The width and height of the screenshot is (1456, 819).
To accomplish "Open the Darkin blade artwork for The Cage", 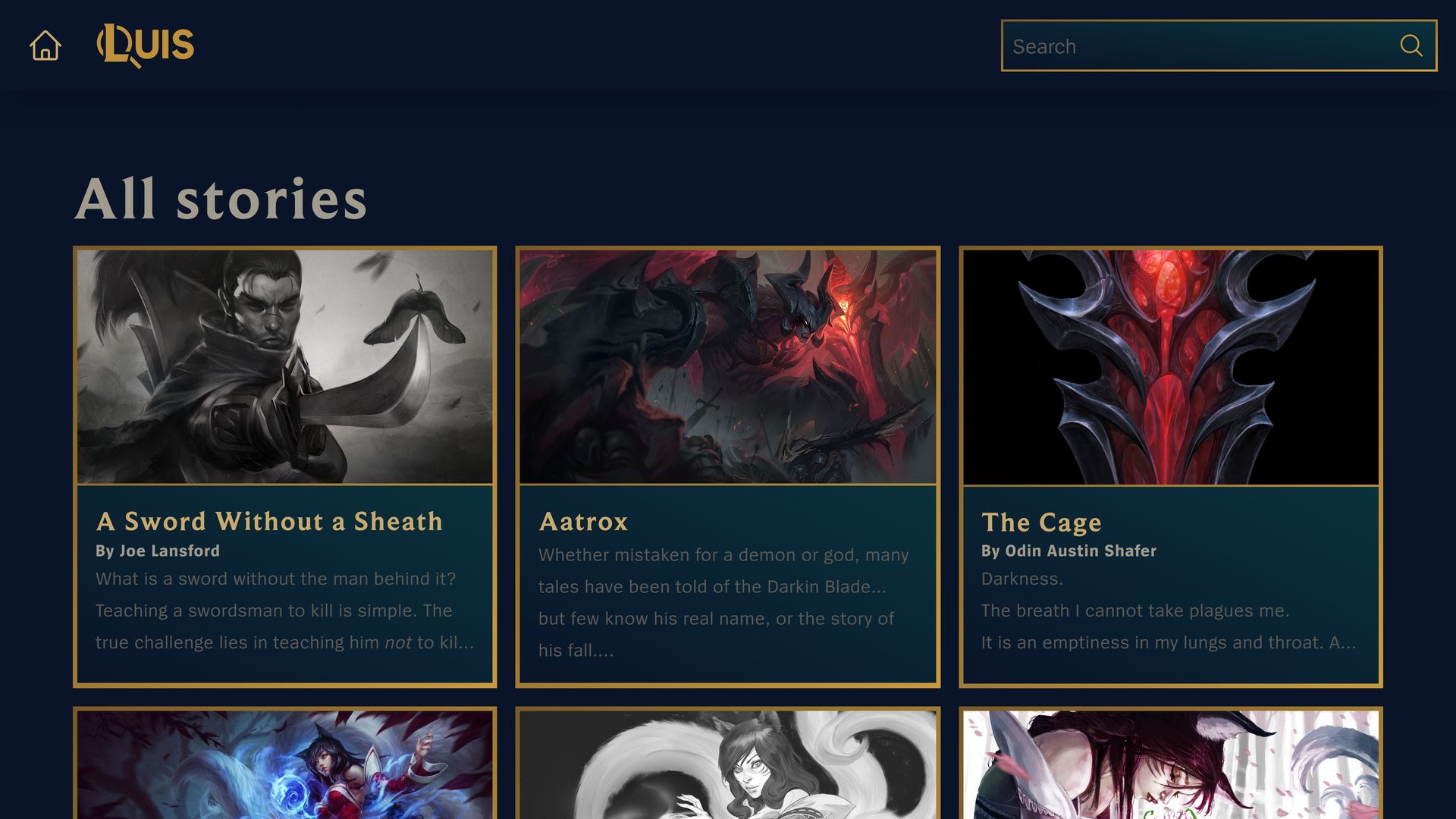I will [x=1171, y=367].
